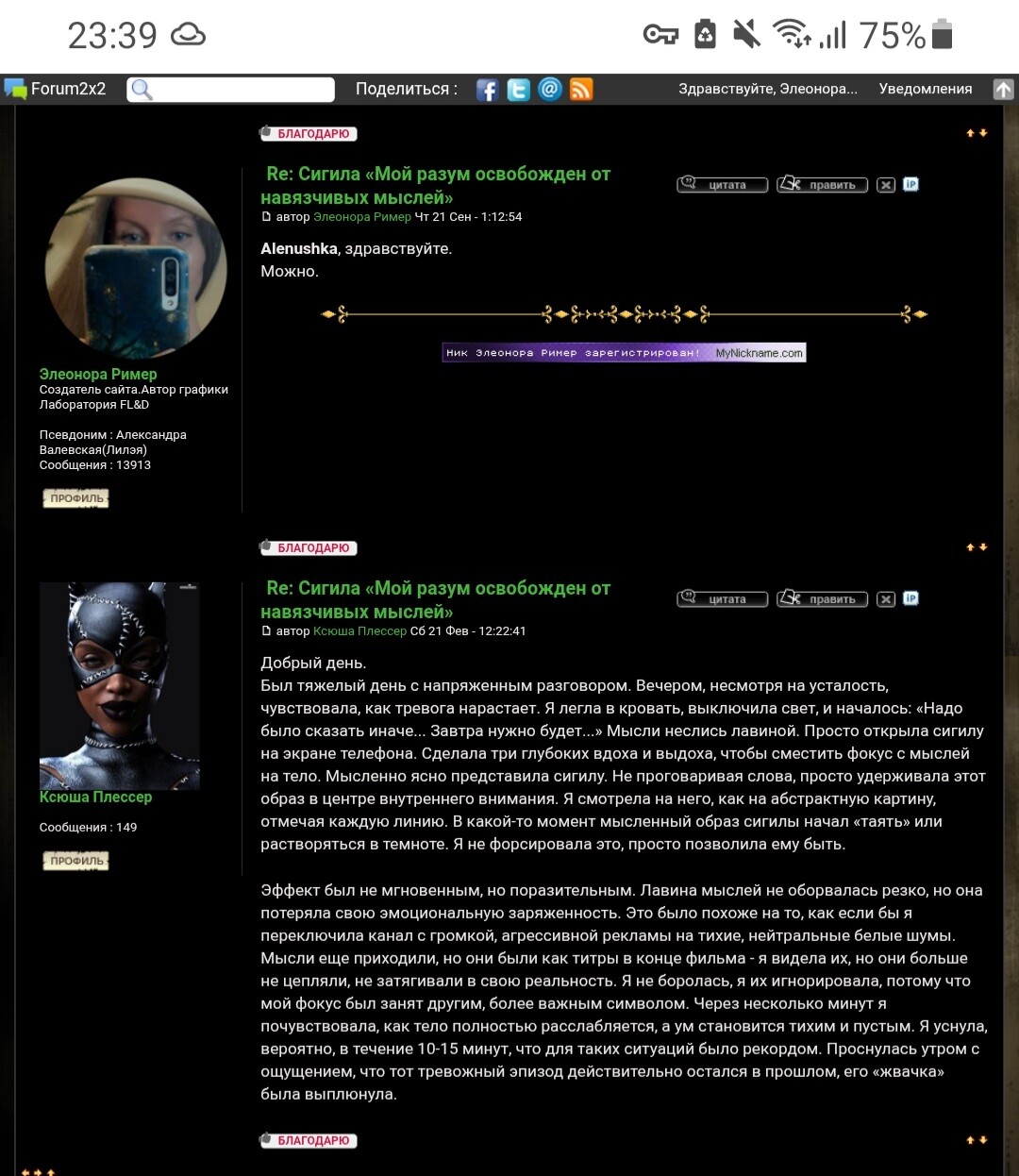This screenshot has height=1176, width=1019.
Task: Click the permalink page icon beside автор
Action: (267, 216)
